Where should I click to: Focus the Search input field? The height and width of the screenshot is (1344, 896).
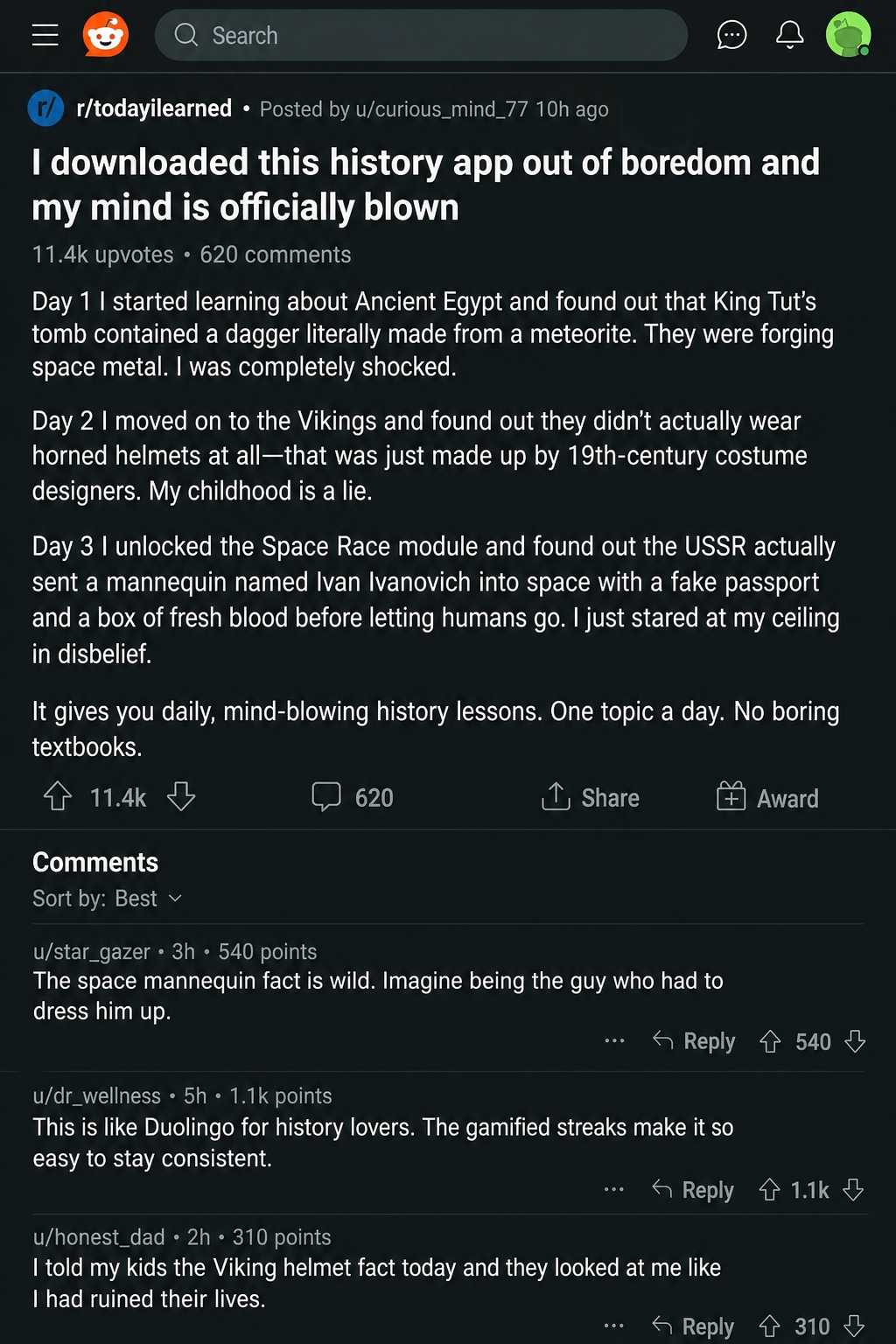(421, 35)
